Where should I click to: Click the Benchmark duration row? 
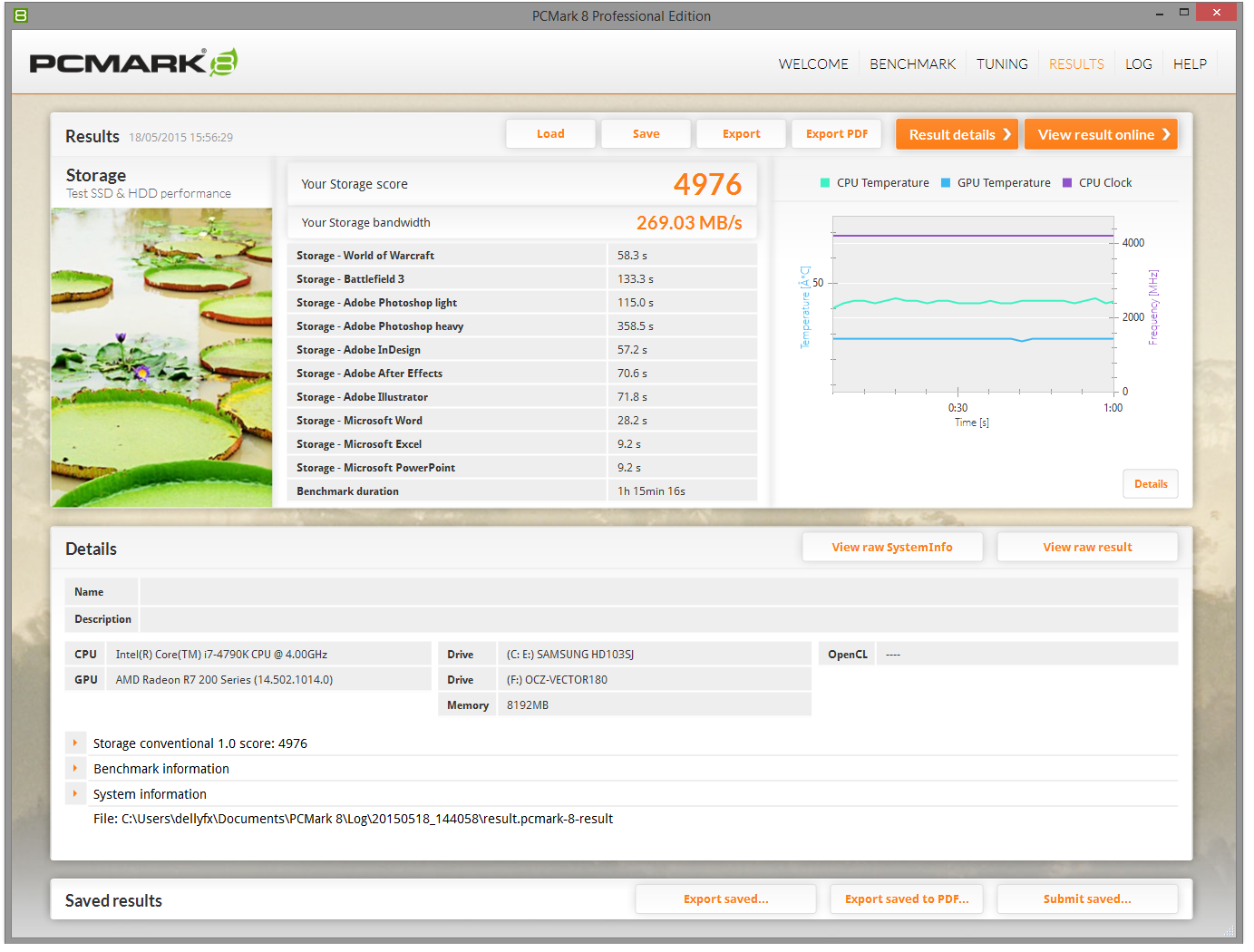522,491
